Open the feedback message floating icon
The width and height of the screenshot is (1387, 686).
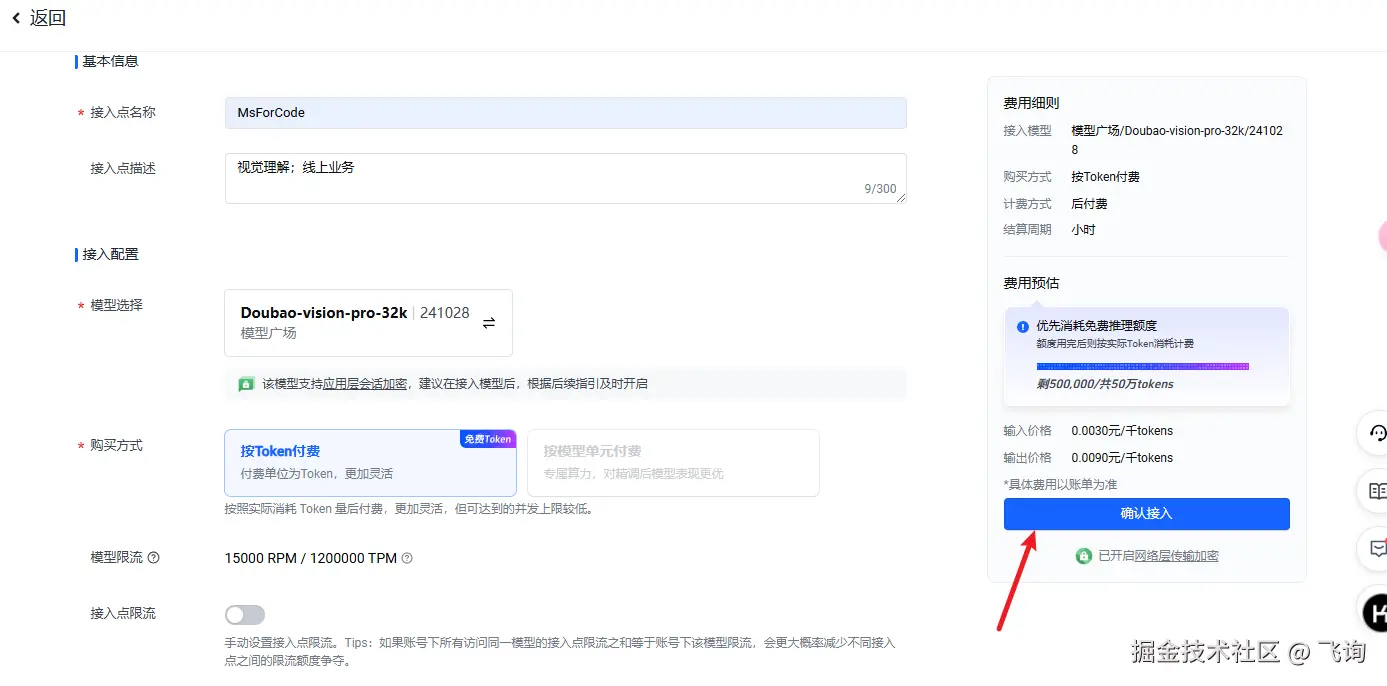(x=1376, y=548)
